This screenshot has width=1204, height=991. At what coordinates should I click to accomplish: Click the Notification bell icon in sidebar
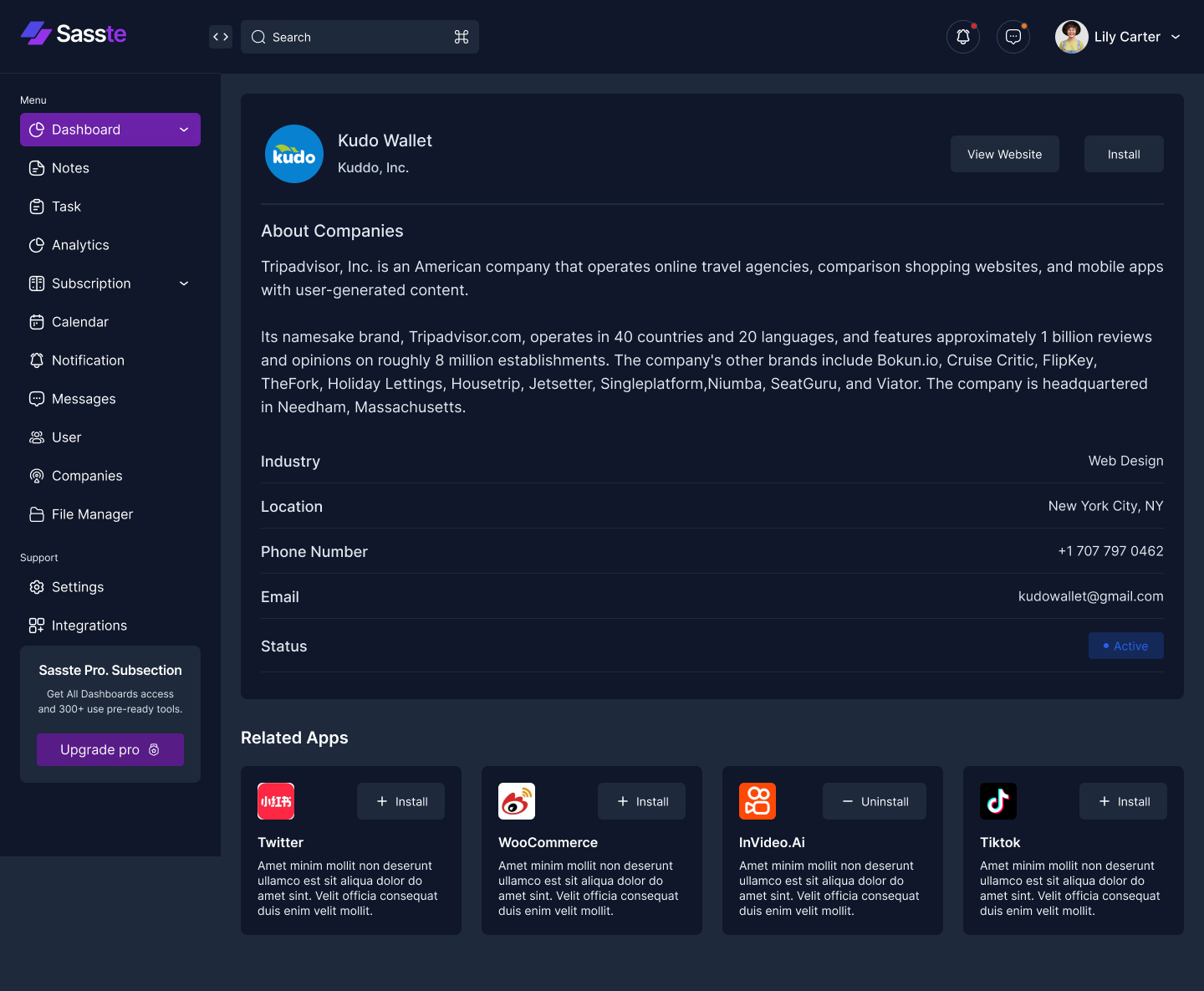(37, 360)
